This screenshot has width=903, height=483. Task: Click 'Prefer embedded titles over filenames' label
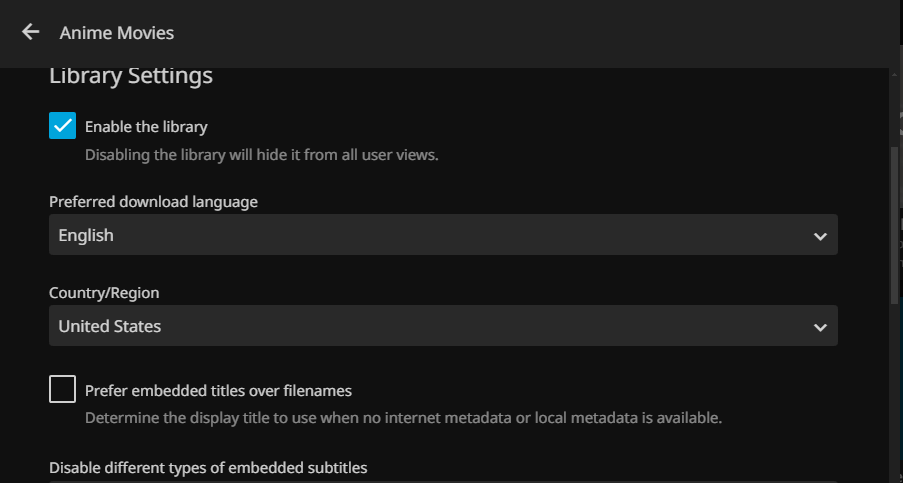(218, 391)
